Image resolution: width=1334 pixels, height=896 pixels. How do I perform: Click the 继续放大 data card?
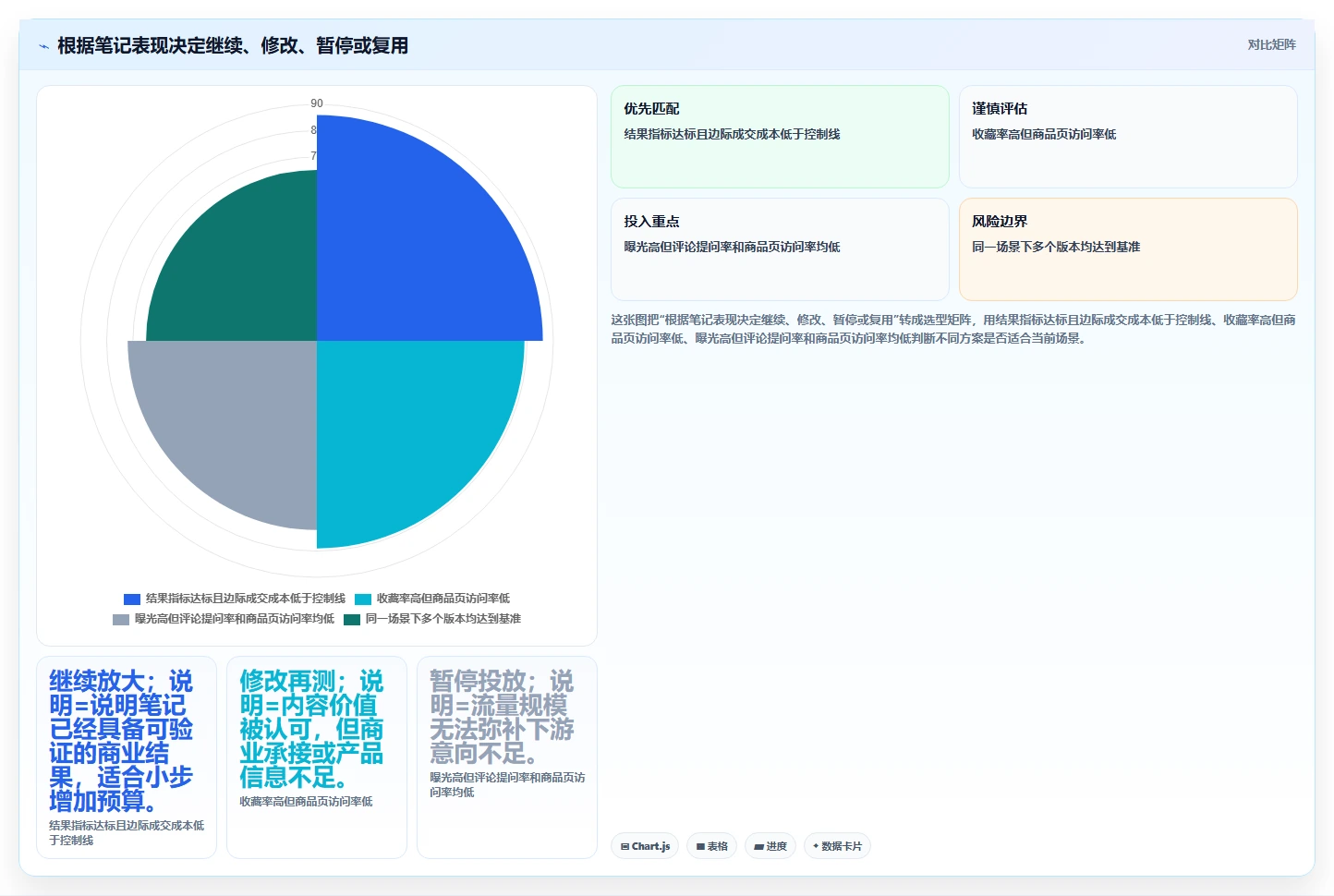127,757
